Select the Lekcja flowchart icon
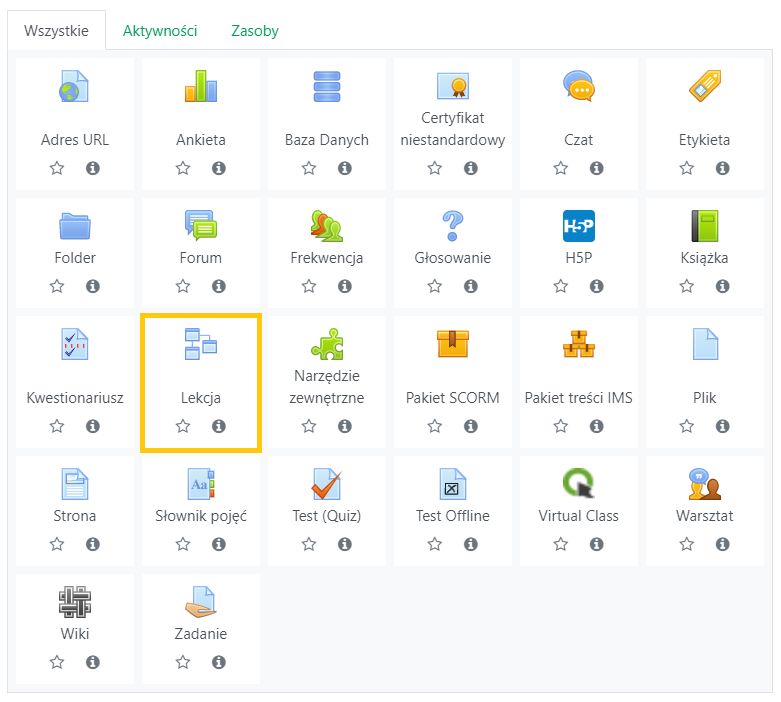Screen dimensions: 781x702 [x=200, y=344]
